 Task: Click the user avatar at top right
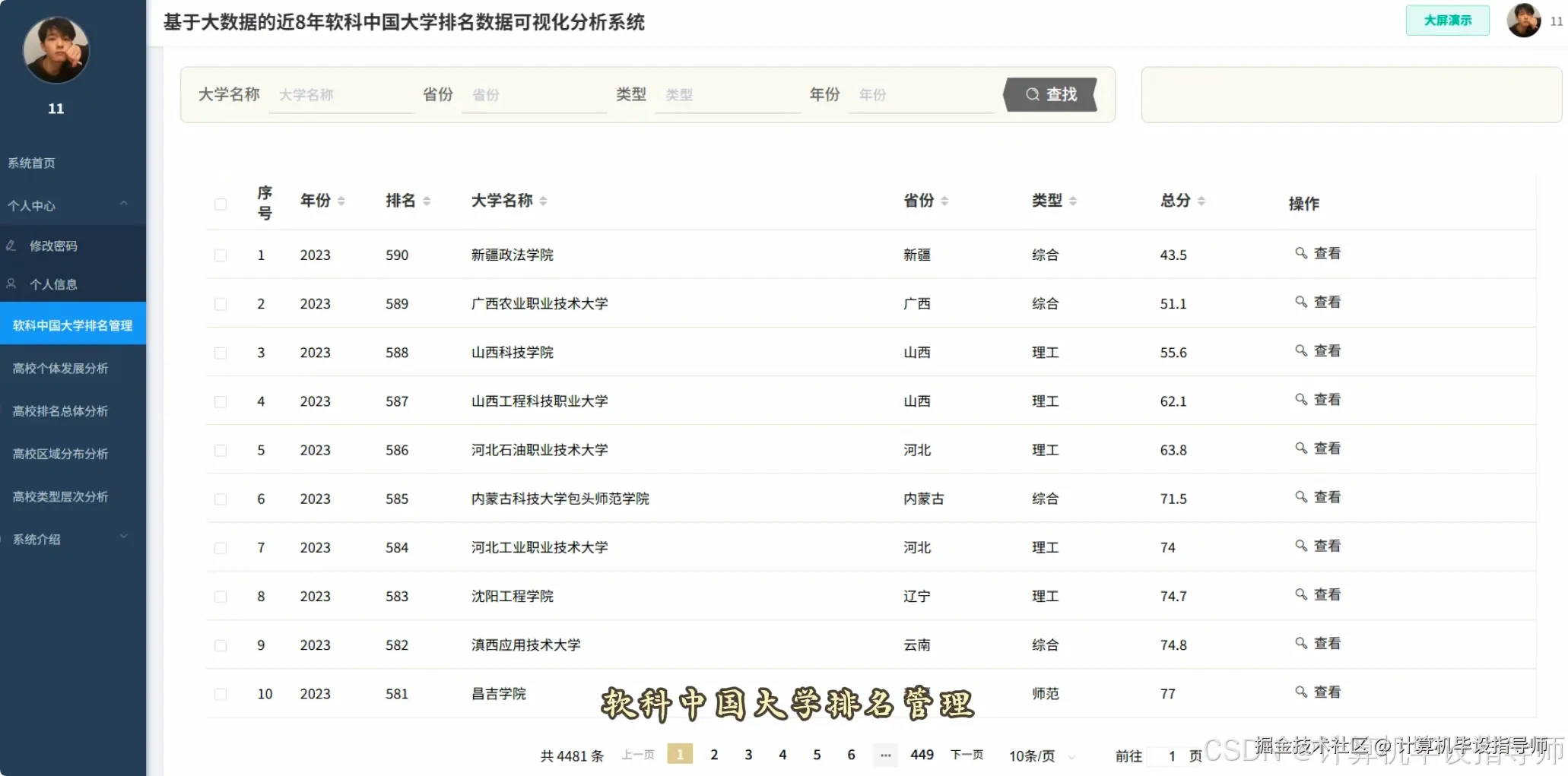1523,21
